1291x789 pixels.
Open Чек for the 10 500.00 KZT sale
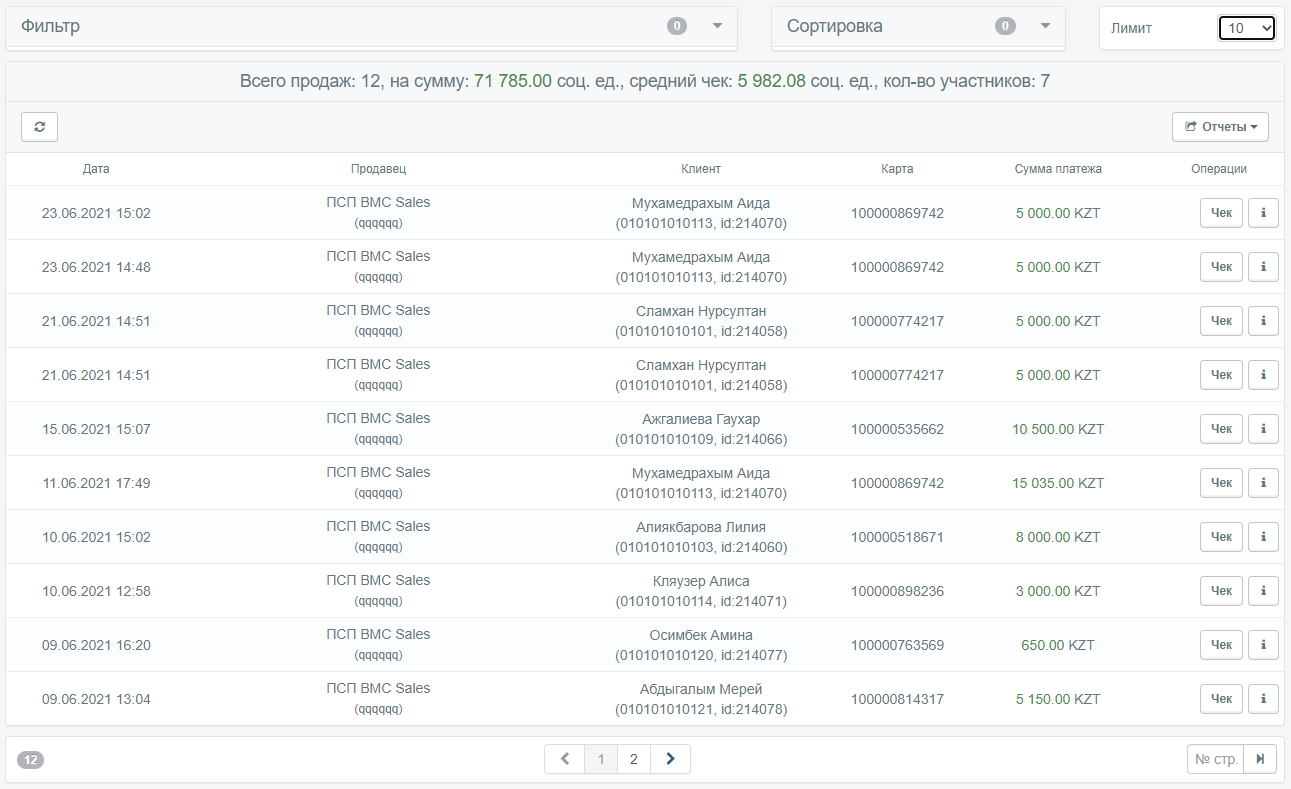(1221, 429)
